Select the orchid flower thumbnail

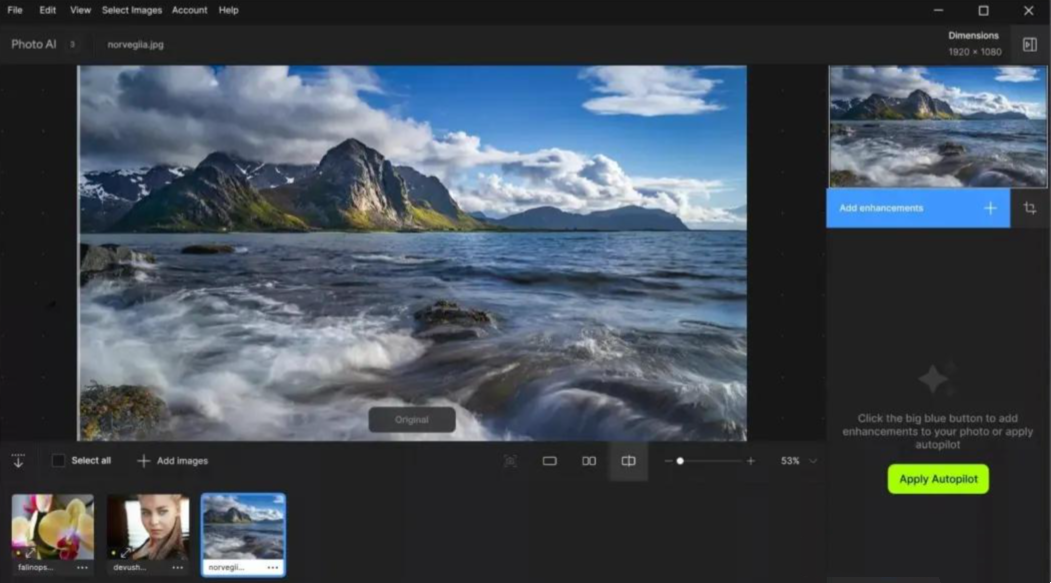pyautogui.click(x=52, y=527)
